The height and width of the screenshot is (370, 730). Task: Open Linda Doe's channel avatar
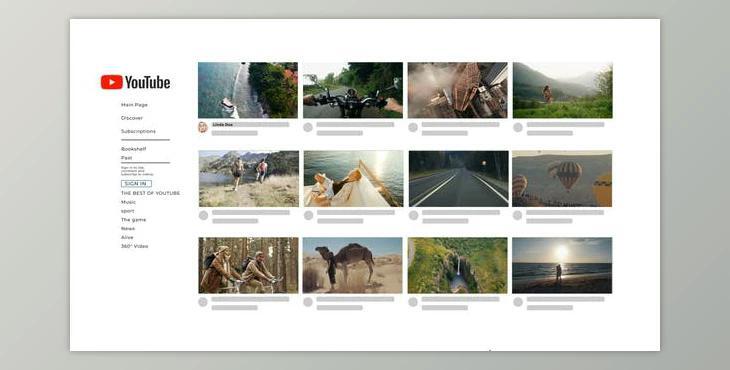coord(203,128)
